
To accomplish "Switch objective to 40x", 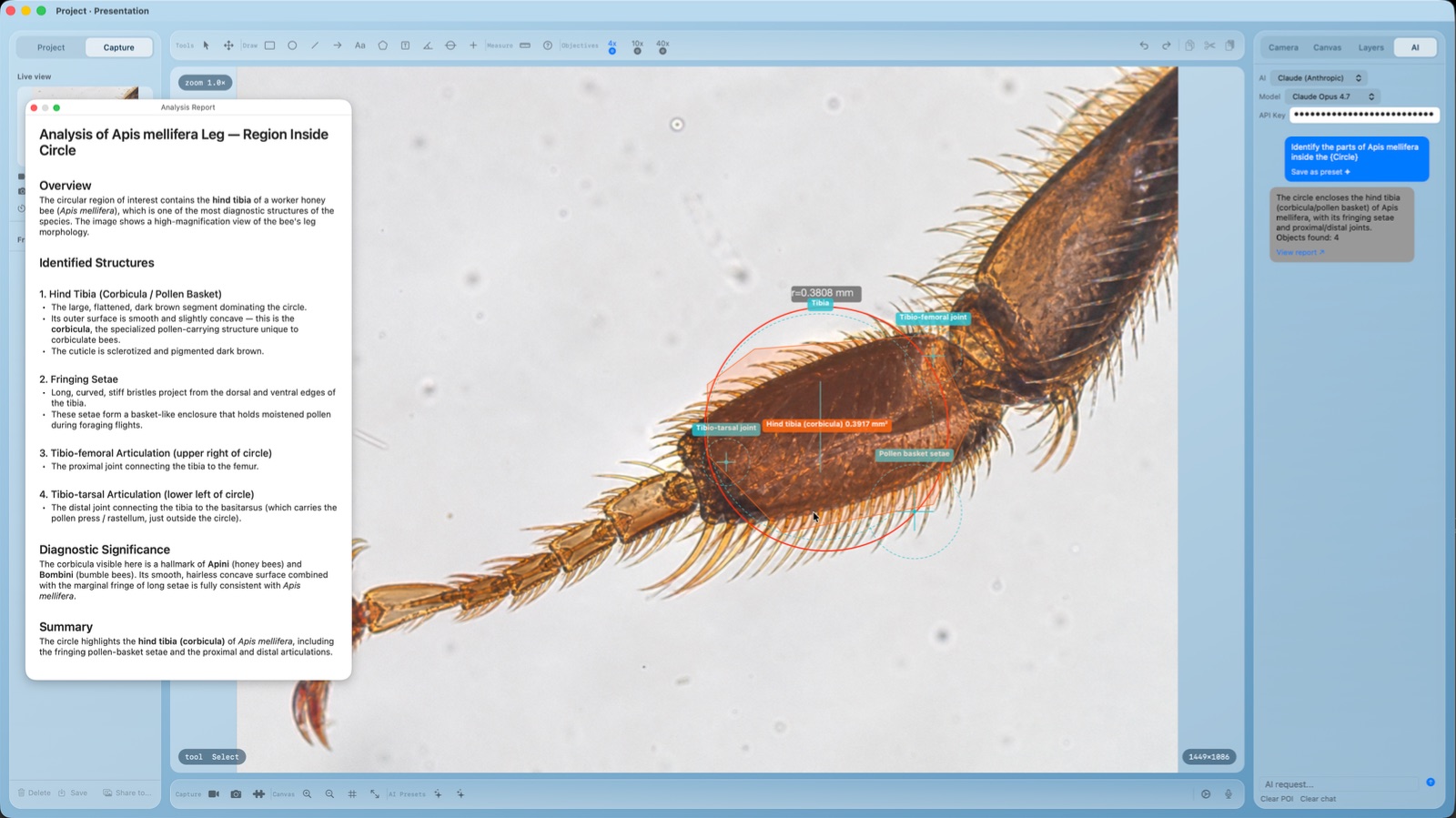I will coord(662,46).
